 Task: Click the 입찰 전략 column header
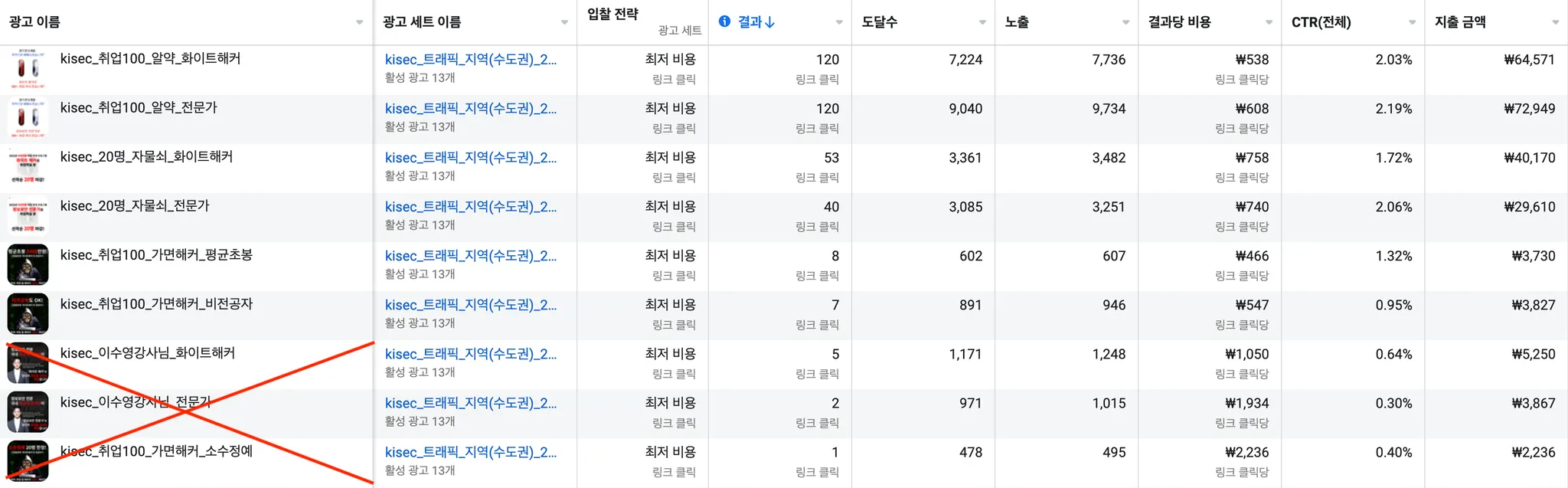[612, 14]
